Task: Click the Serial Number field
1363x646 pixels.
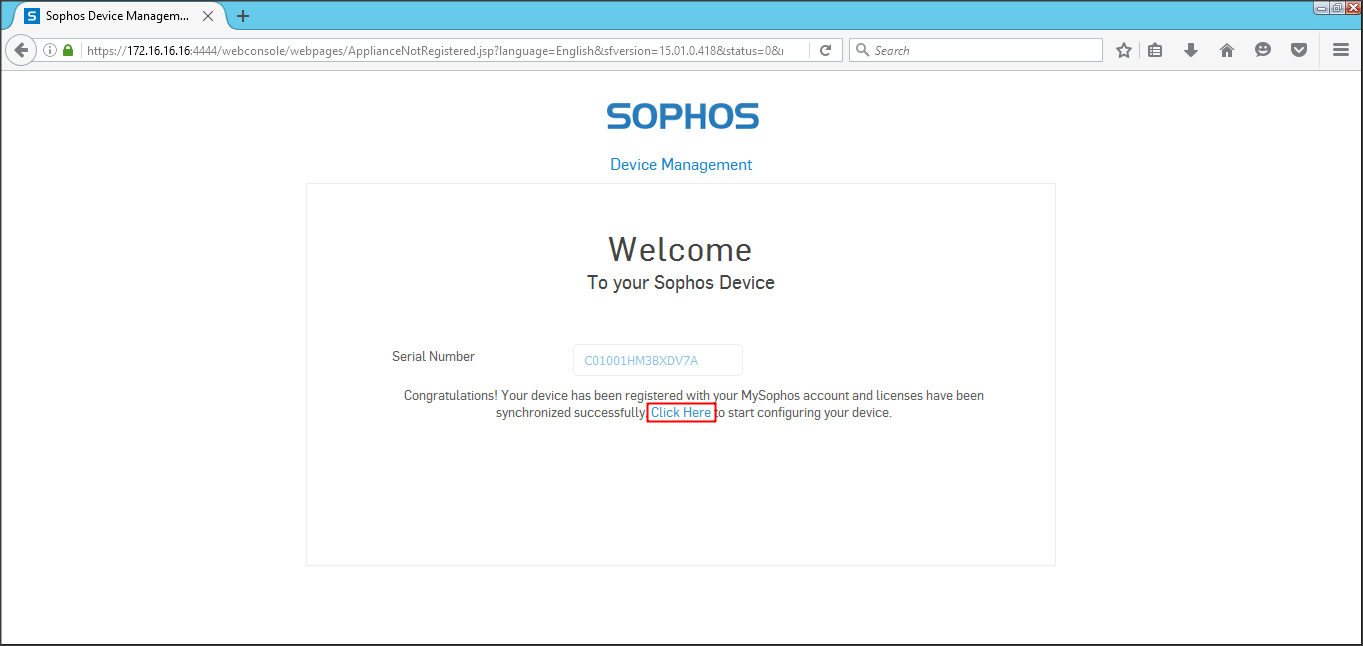Action: pyautogui.click(x=657, y=360)
